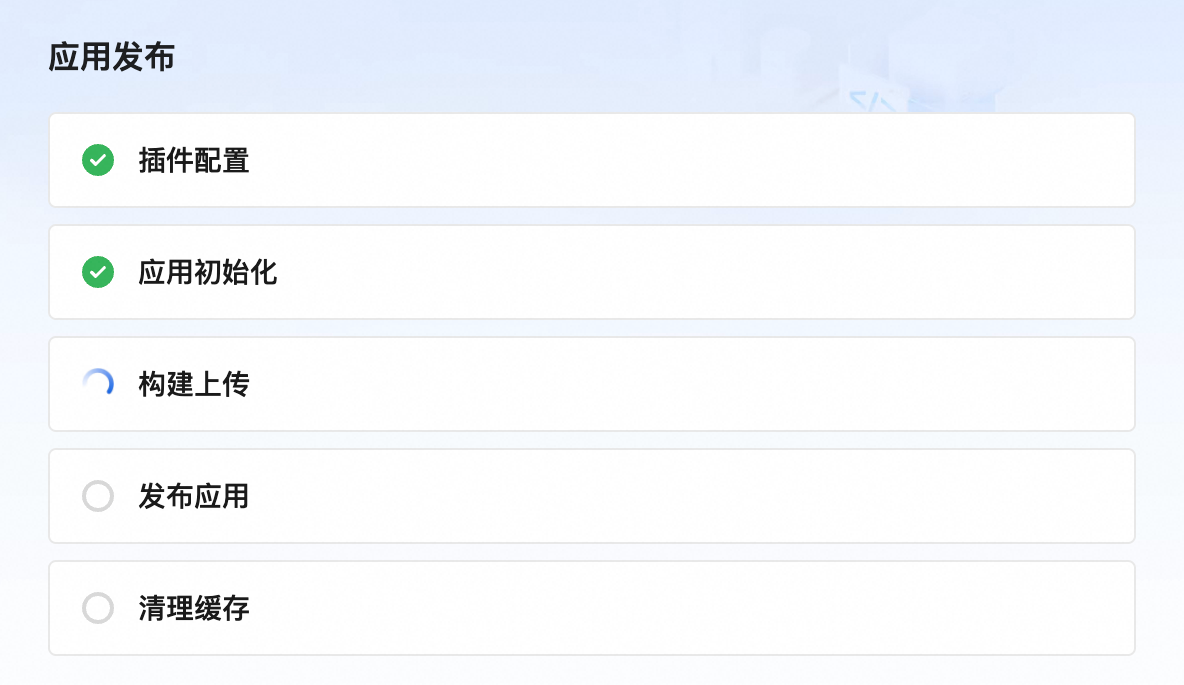Viewport: 1184px width, 685px height.
Task: Select the 发布应用 step label
Action: (194, 496)
